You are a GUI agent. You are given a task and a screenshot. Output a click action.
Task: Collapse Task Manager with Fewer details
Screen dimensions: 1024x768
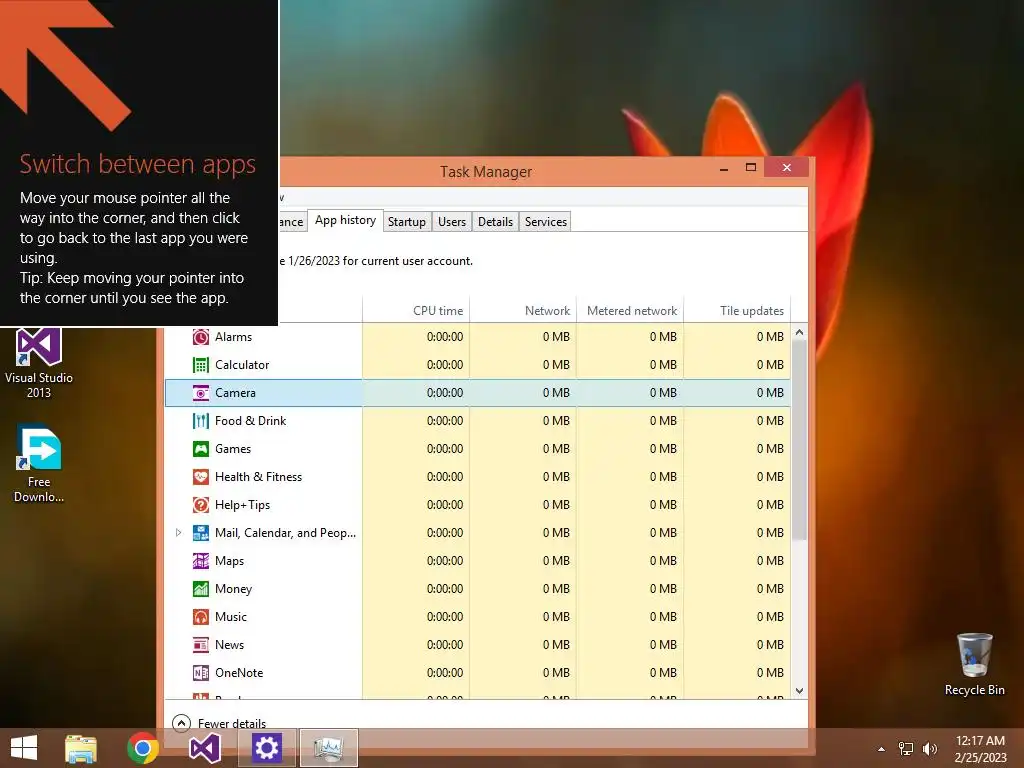click(x=219, y=723)
